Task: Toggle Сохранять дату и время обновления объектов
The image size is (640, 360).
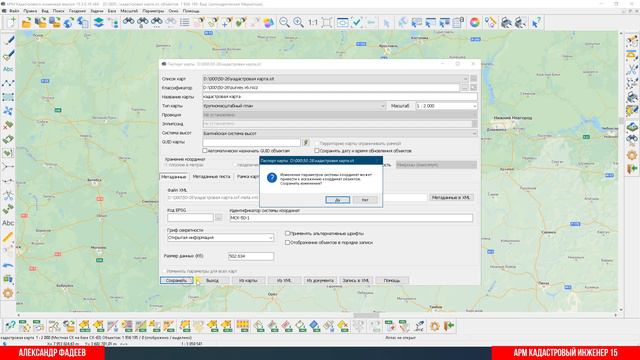Action: (x=316, y=151)
